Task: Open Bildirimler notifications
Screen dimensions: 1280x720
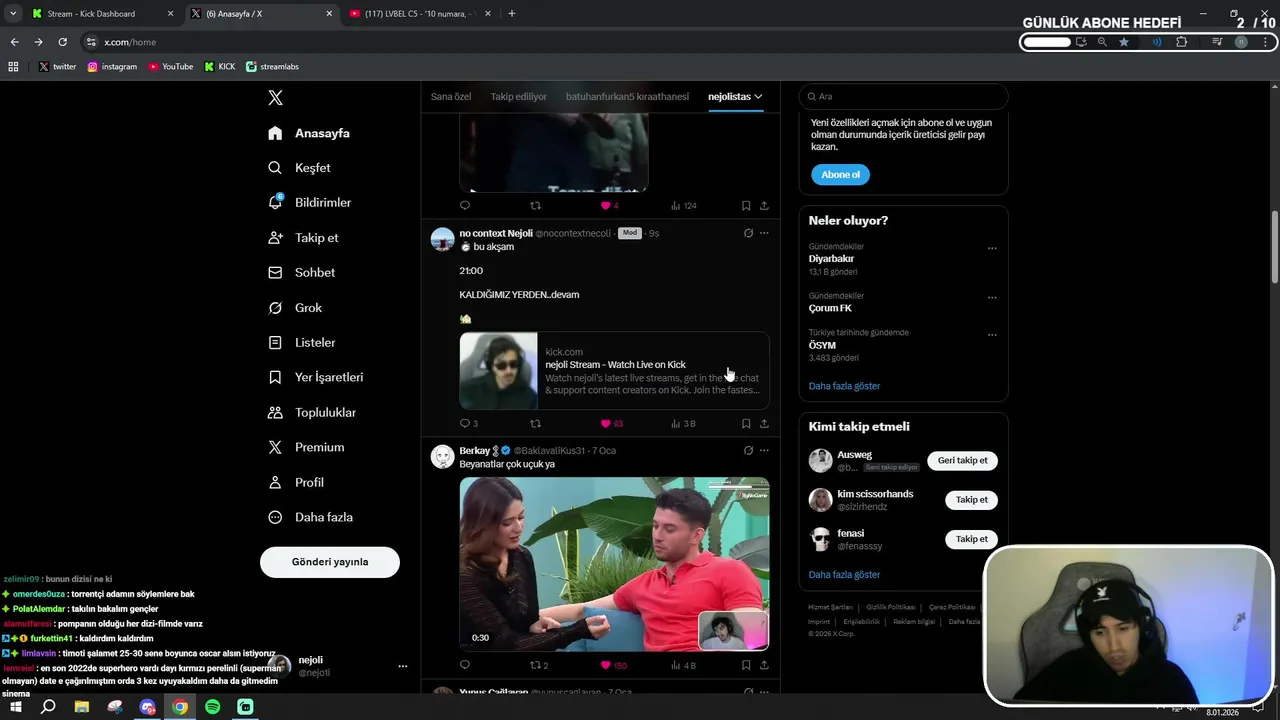Action: coord(310,202)
